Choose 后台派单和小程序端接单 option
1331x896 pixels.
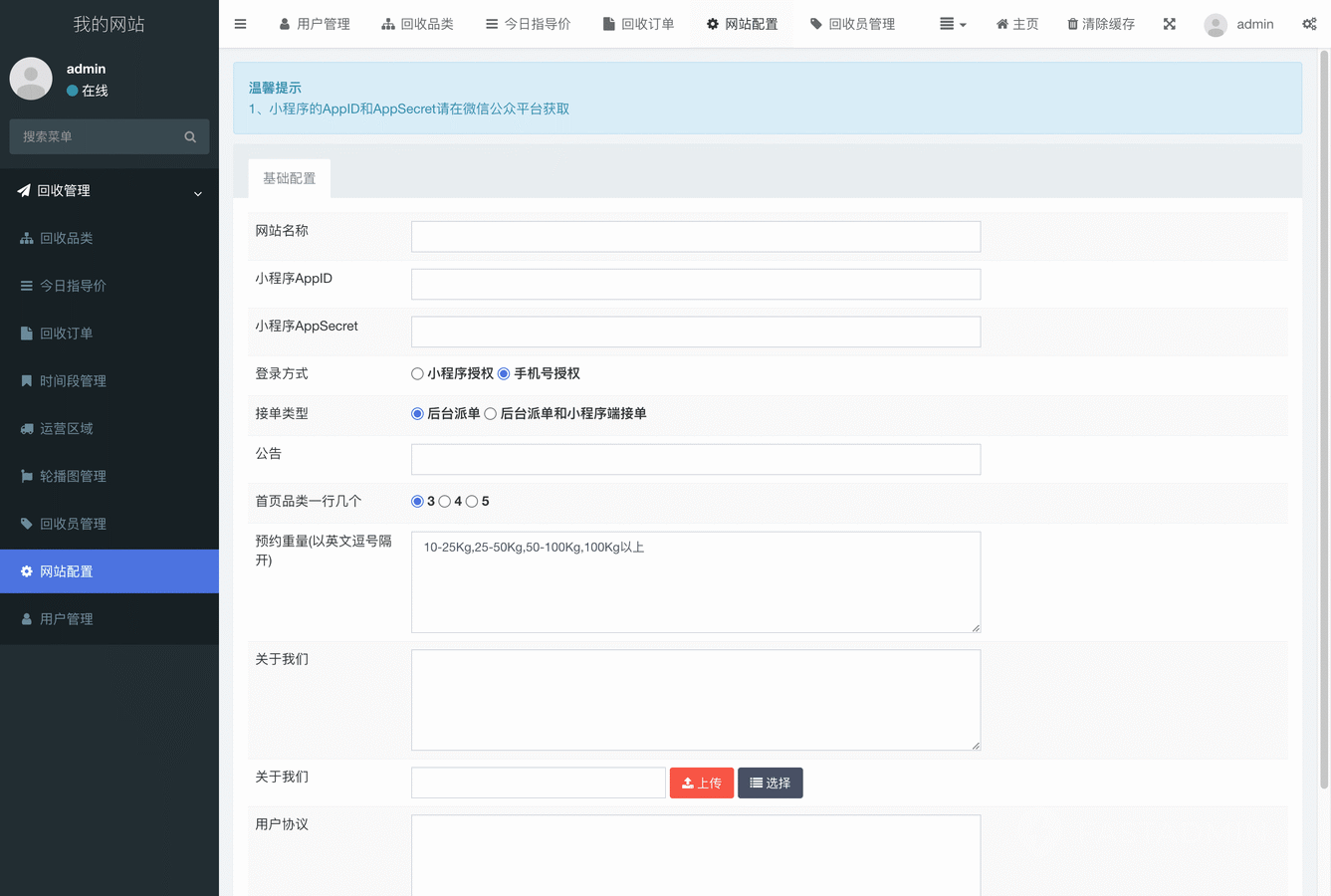(x=490, y=414)
